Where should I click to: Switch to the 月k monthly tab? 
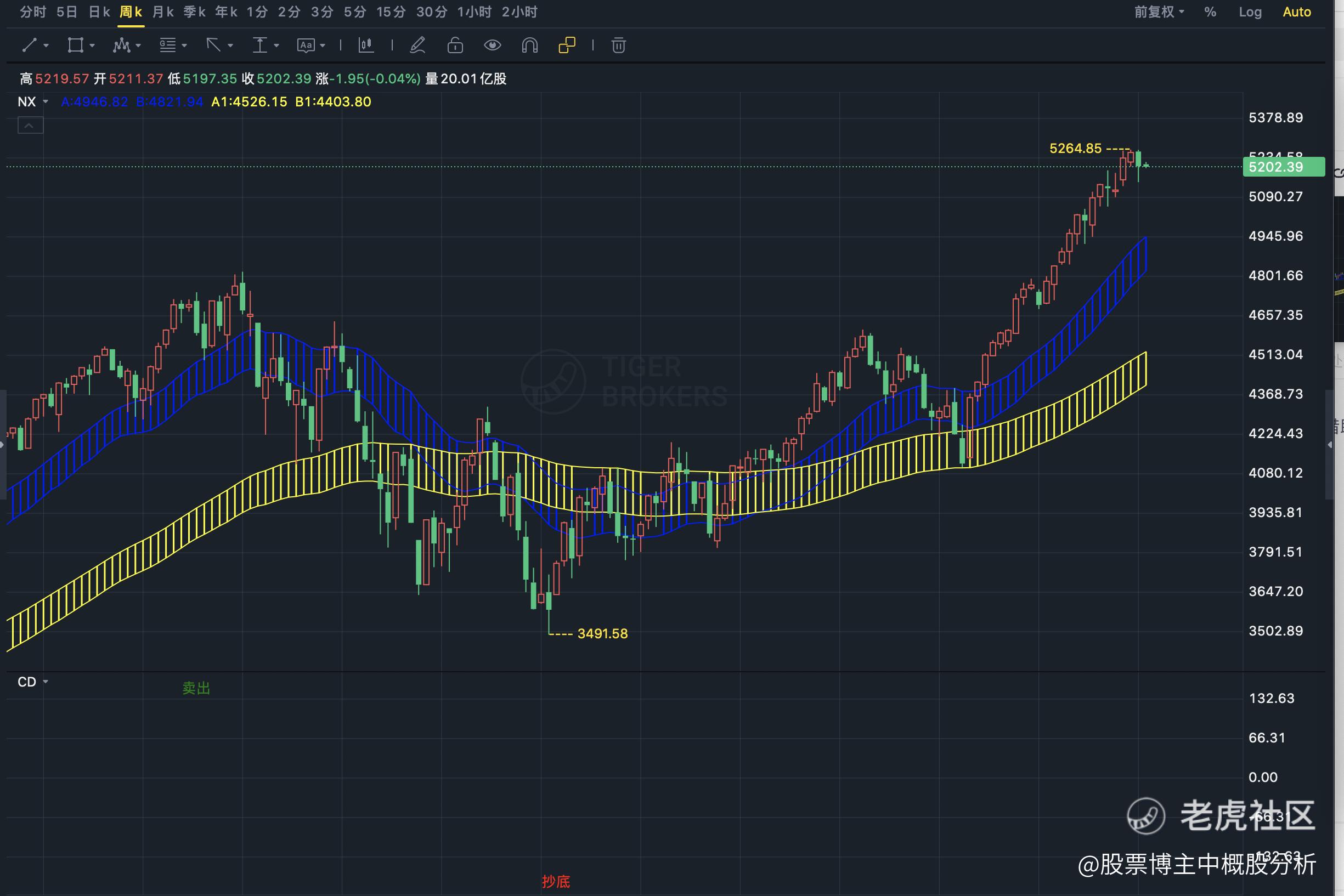[162, 12]
